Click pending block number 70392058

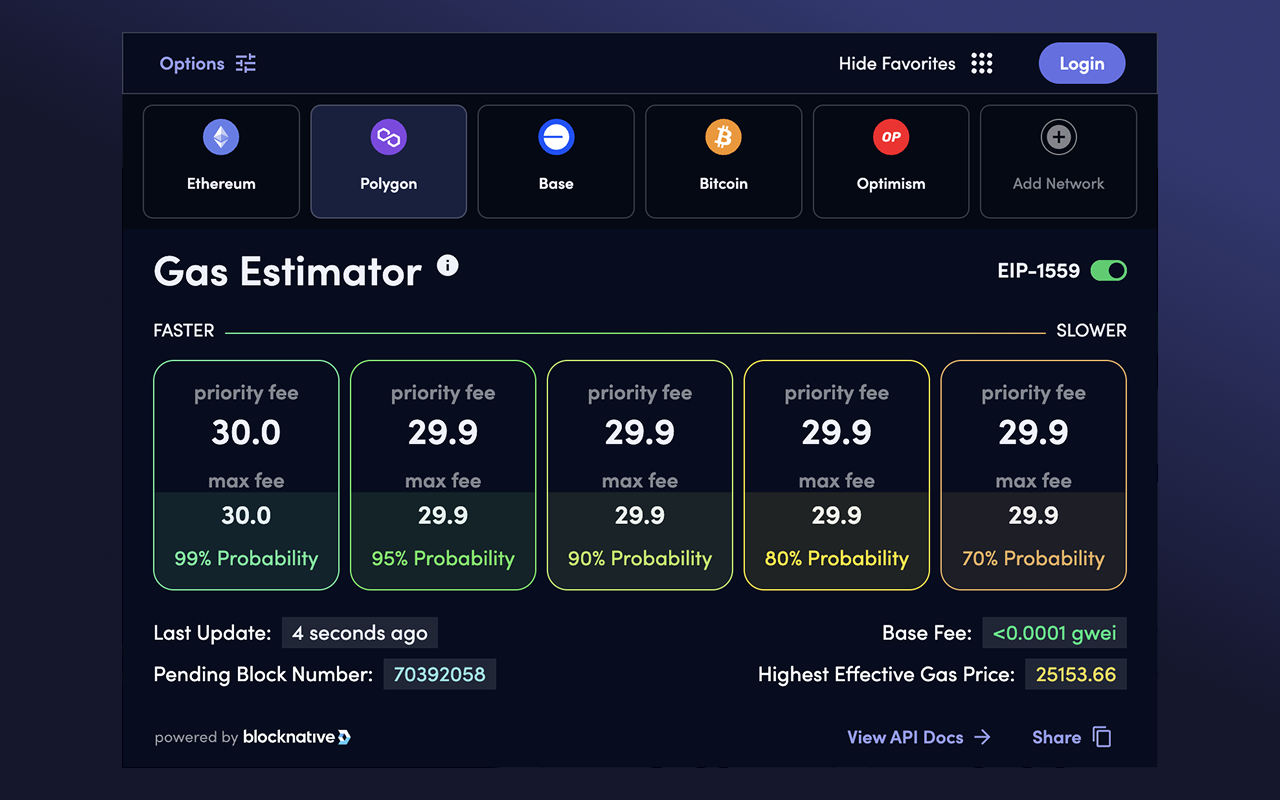[x=440, y=674]
